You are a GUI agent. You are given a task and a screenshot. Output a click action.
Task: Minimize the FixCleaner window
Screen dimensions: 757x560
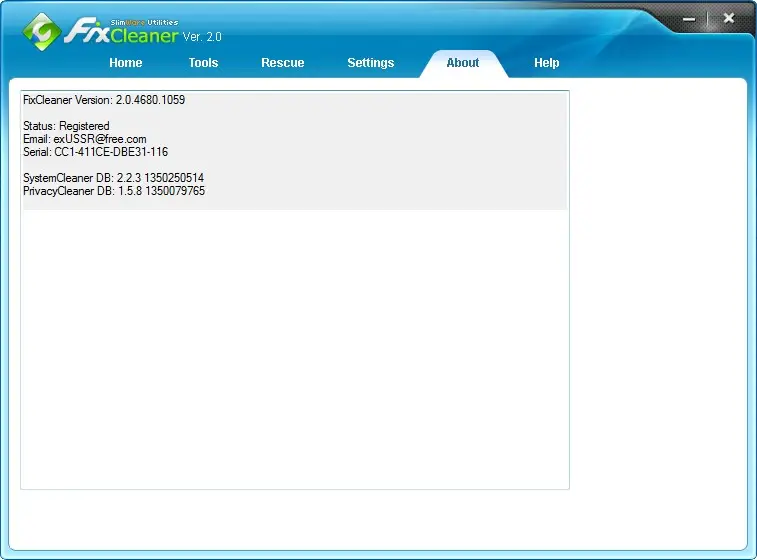pyautogui.click(x=689, y=19)
